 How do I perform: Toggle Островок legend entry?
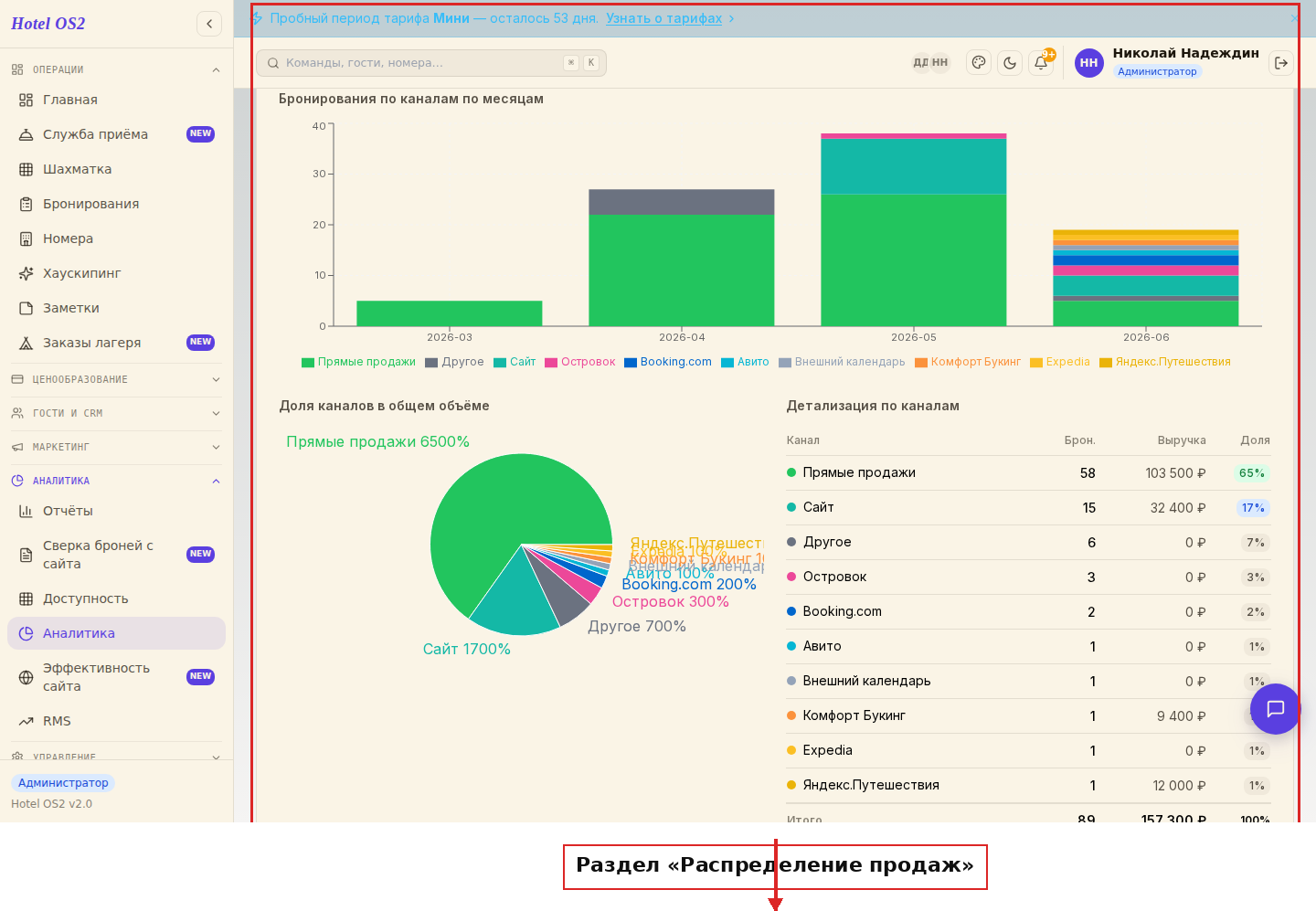point(580,362)
